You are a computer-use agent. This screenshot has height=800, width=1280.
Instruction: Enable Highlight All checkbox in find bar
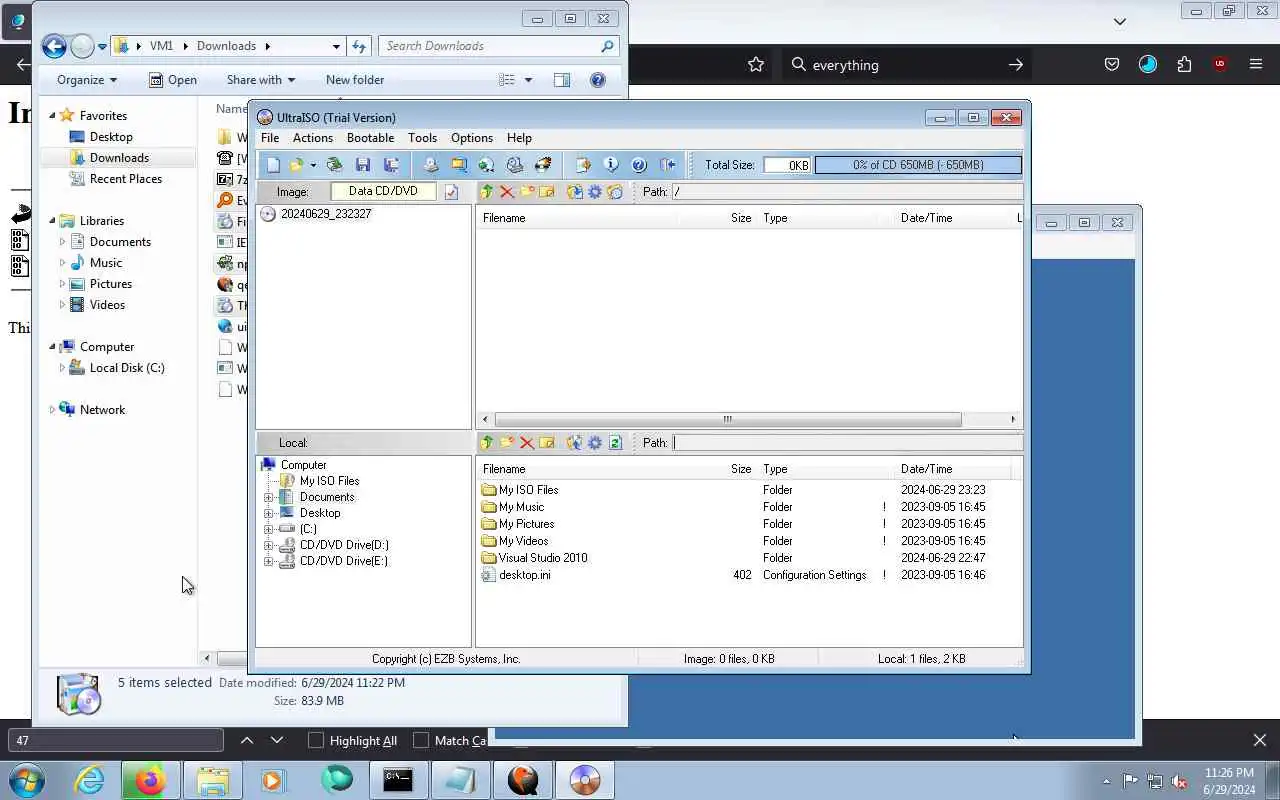316,740
